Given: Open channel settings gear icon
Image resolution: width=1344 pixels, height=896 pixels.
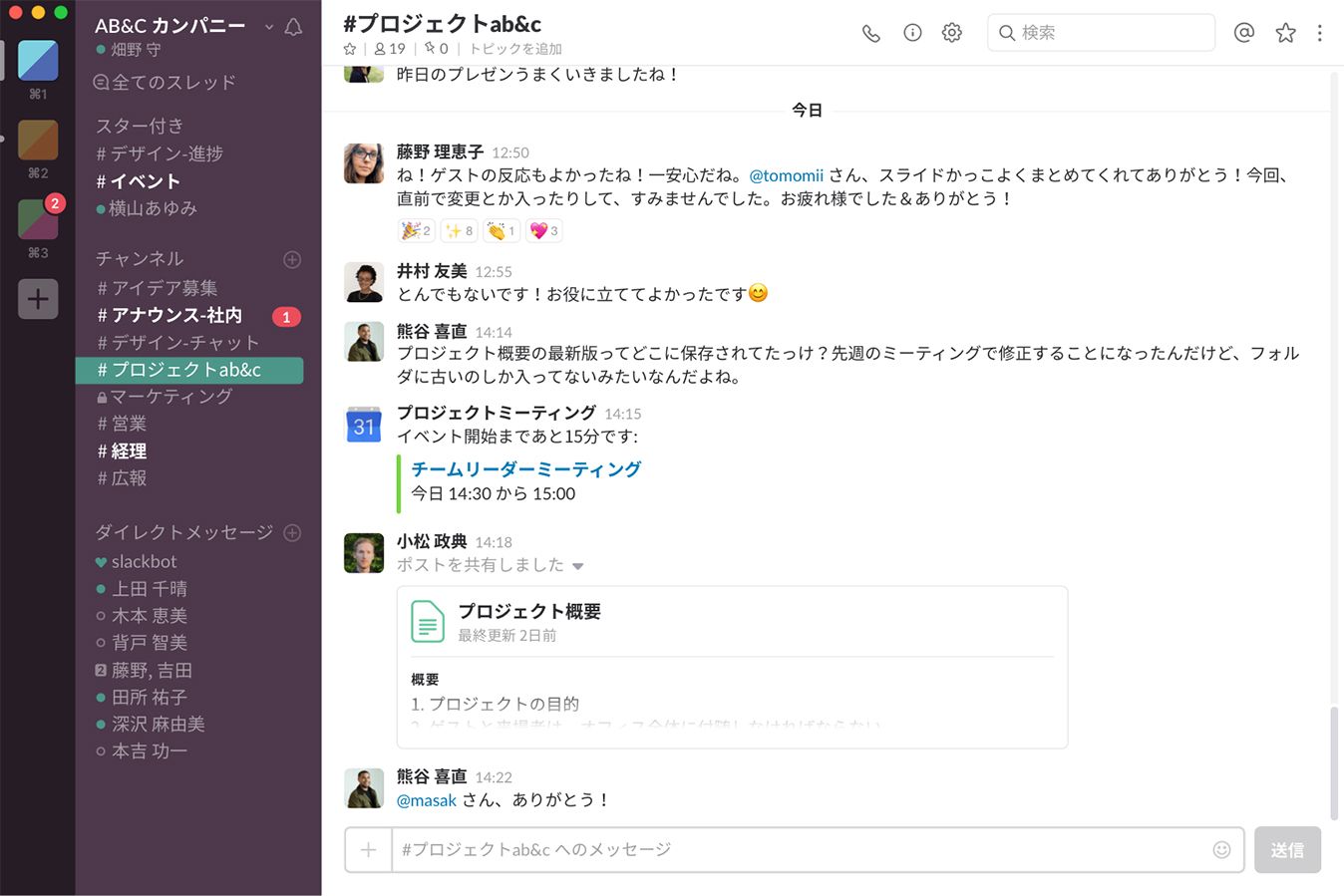Looking at the screenshot, I should 952,33.
